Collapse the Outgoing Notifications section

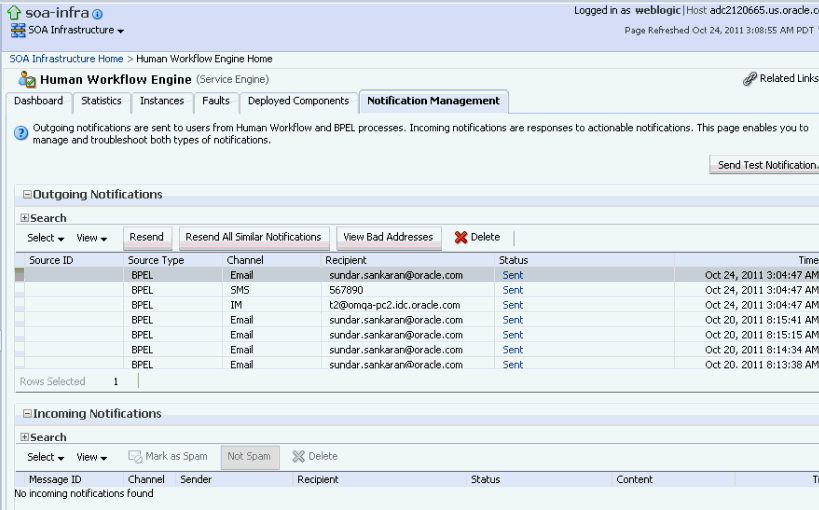(27, 194)
